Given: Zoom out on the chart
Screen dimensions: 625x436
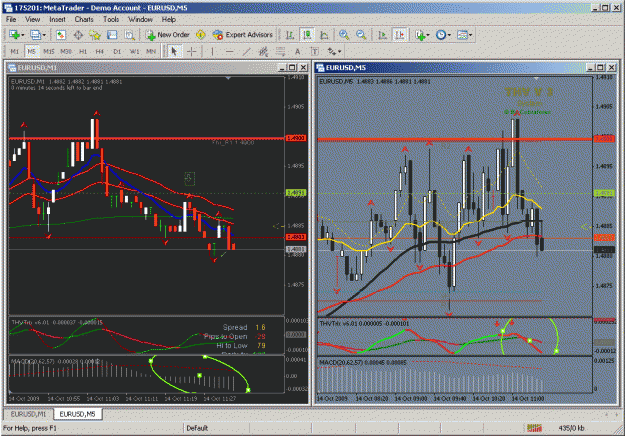Looking at the screenshot, I should click(361, 35).
